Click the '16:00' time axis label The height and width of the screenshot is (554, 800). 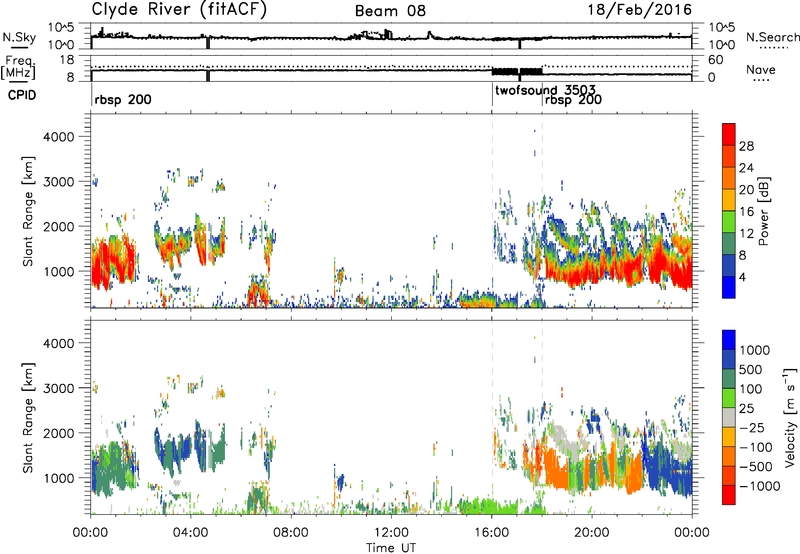[491, 532]
